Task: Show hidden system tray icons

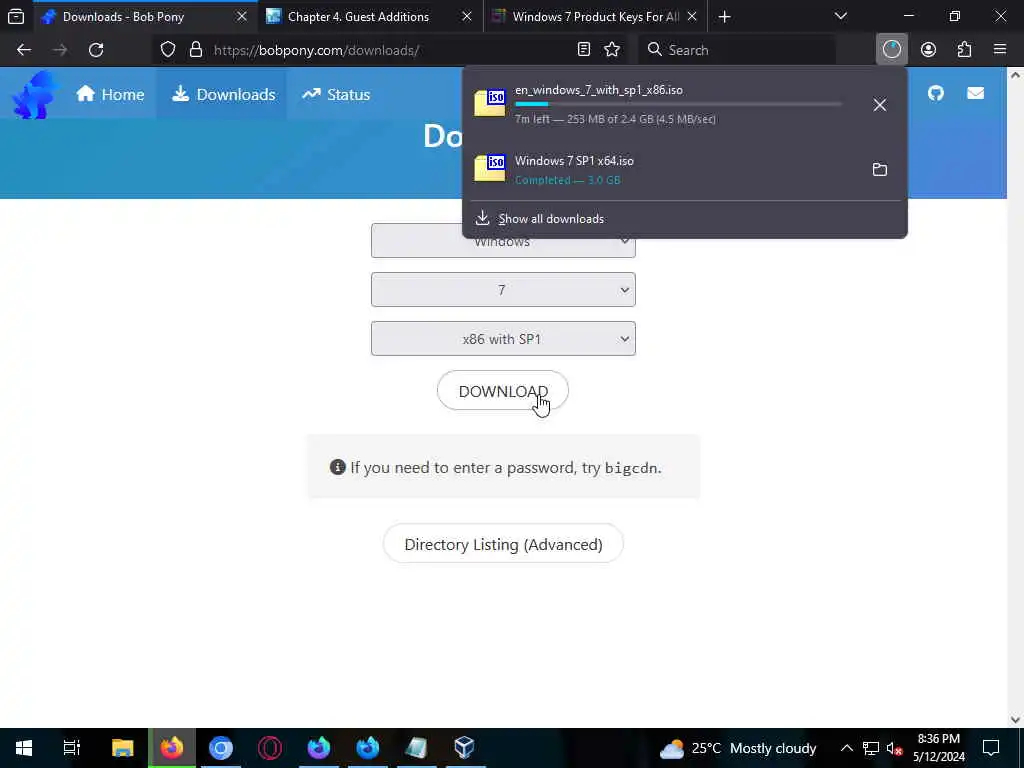Action: 846,748
